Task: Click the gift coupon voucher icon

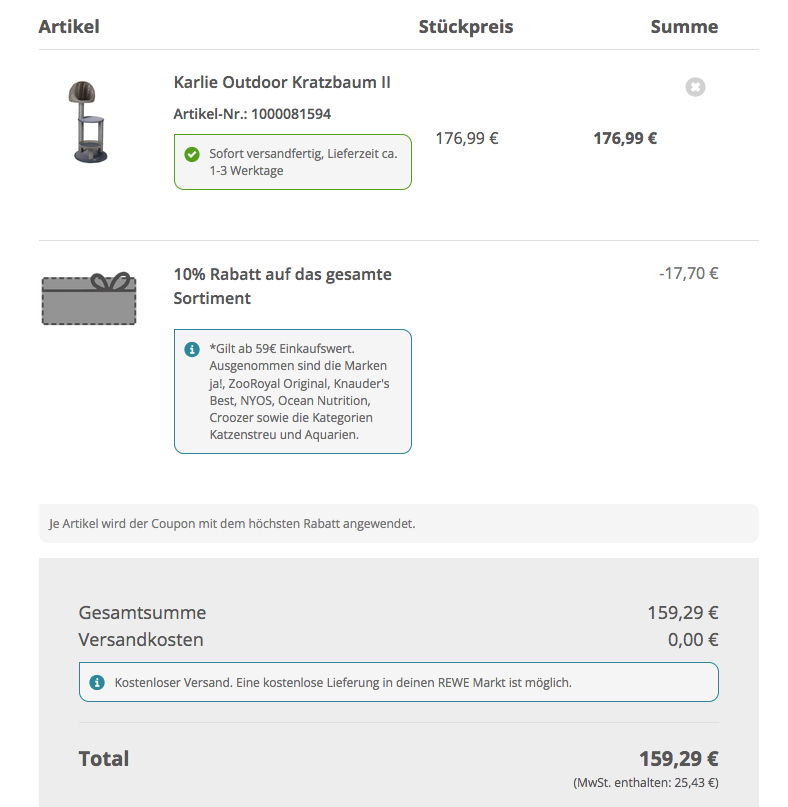Action: [89, 298]
